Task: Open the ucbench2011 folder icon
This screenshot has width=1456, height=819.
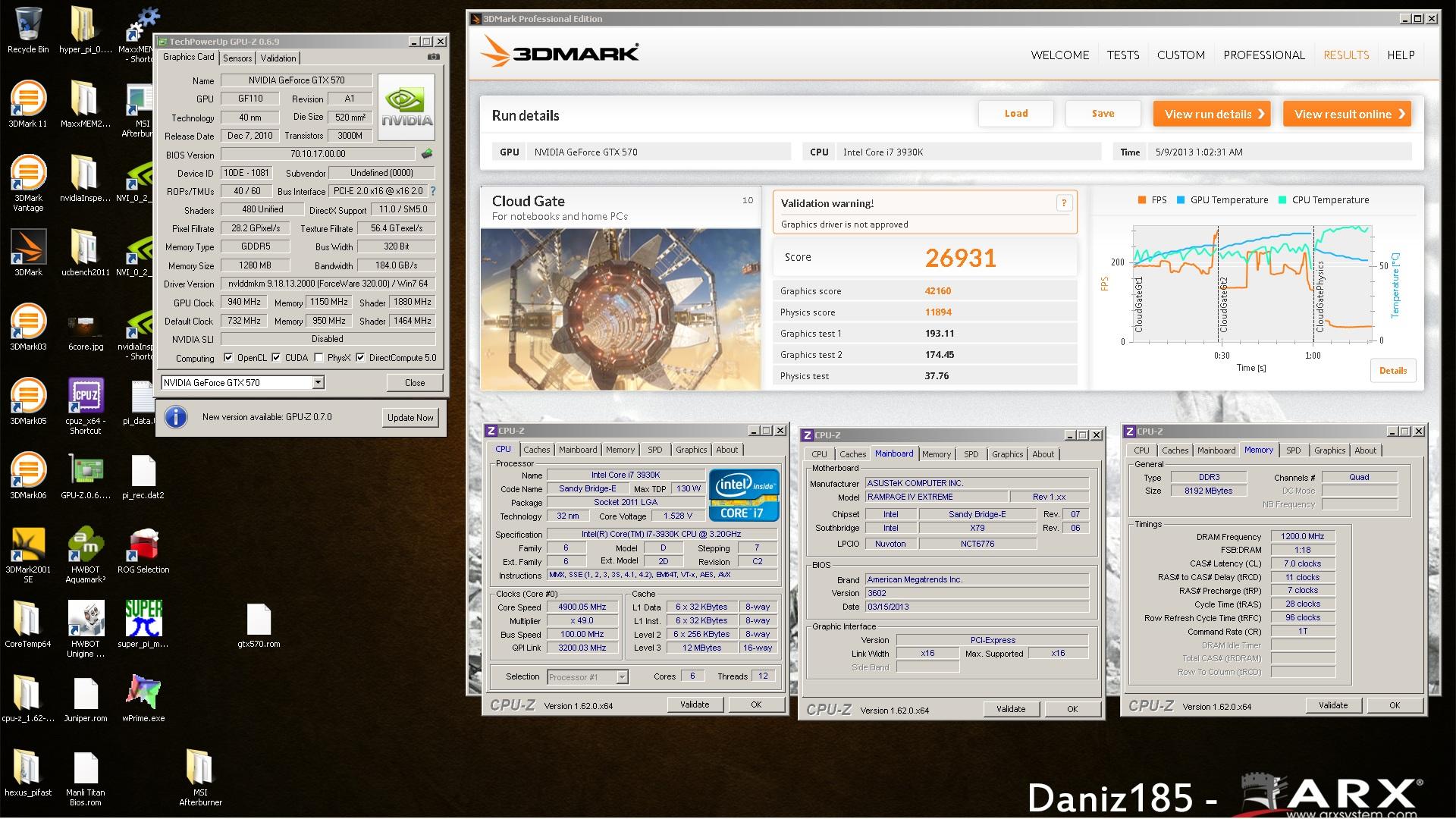Action: pos(86,252)
